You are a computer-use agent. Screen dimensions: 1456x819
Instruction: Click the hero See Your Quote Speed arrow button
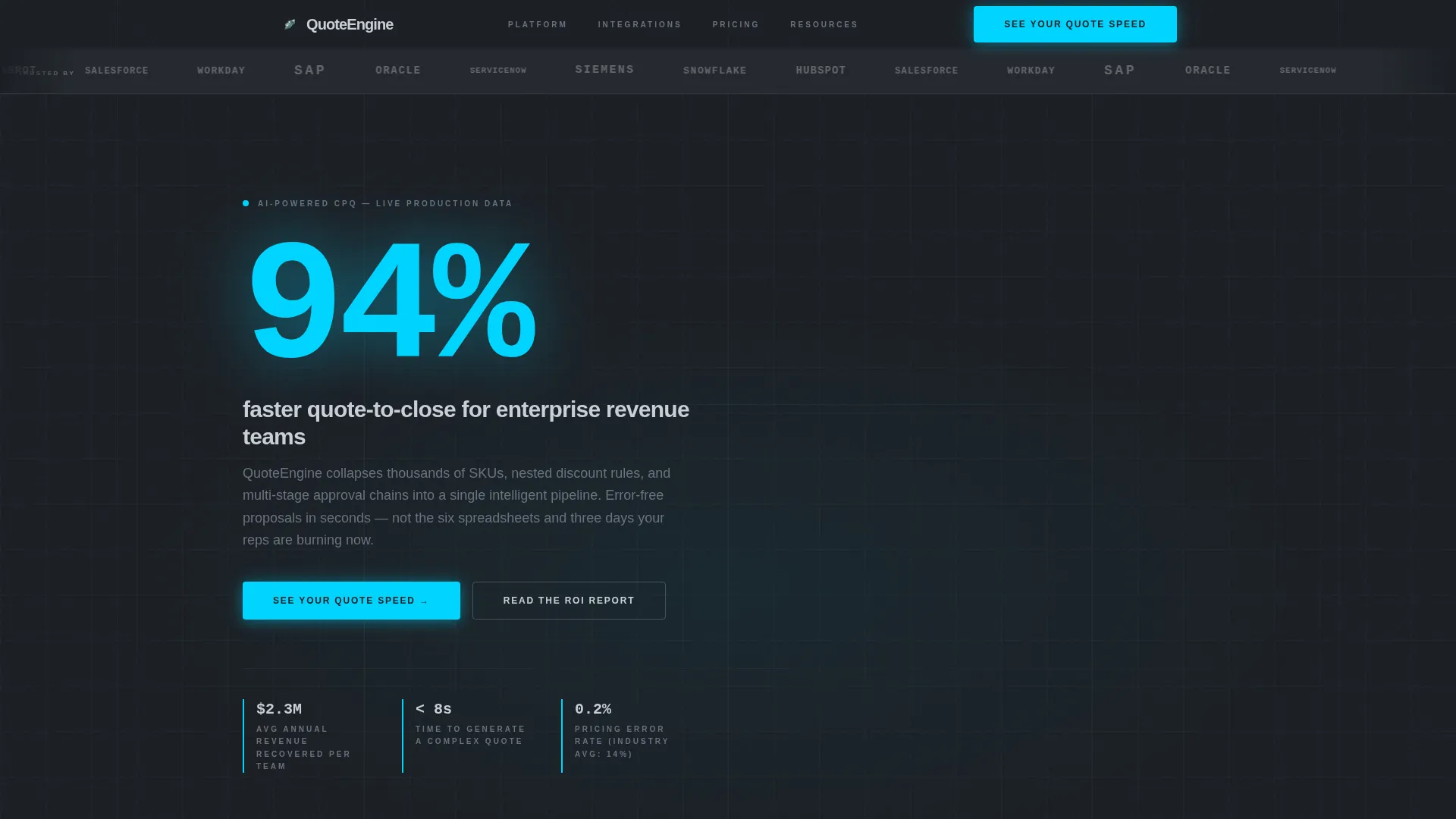coord(351,601)
